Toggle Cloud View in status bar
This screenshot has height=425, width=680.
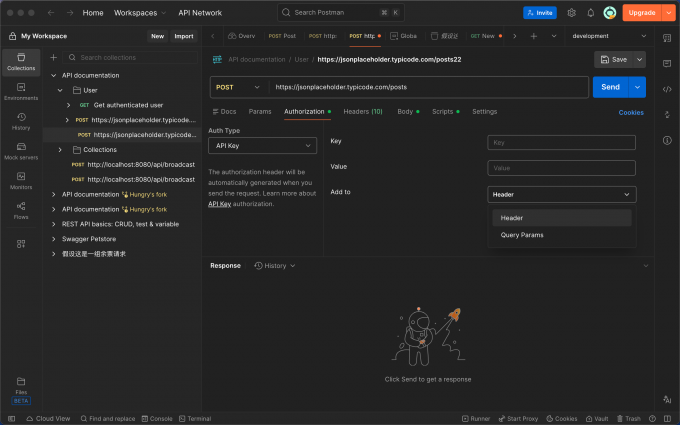pyautogui.click(x=48, y=418)
